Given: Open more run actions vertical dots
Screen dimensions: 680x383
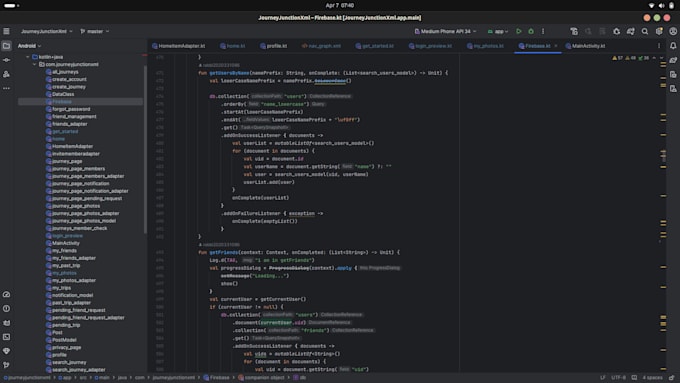Looking at the screenshot, I should [x=543, y=31].
